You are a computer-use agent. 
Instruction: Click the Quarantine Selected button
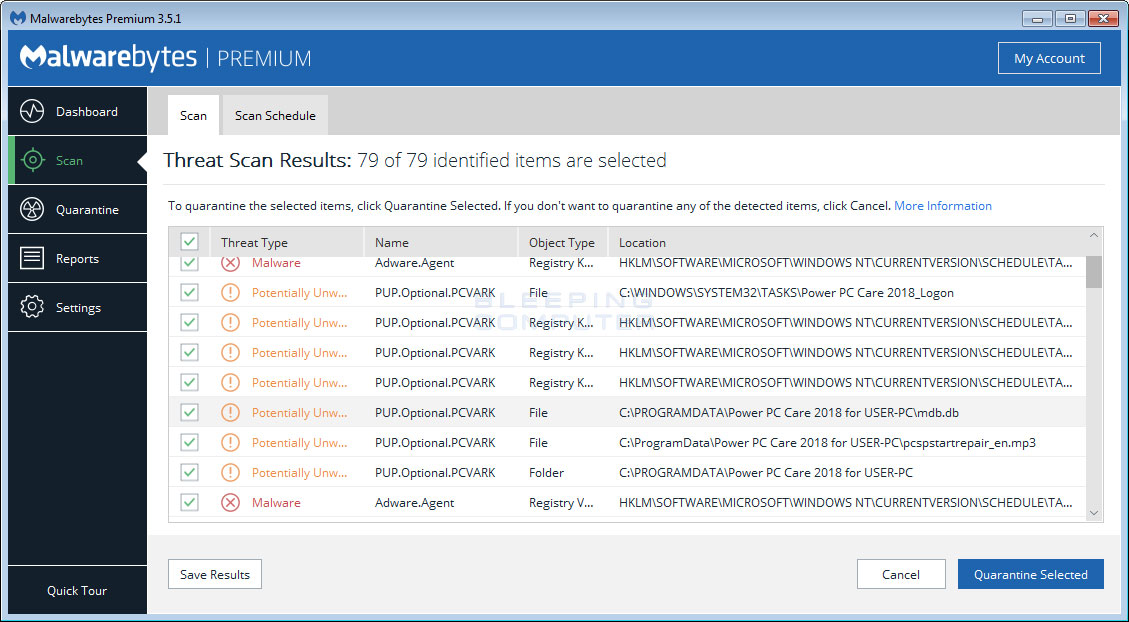[1030, 575]
